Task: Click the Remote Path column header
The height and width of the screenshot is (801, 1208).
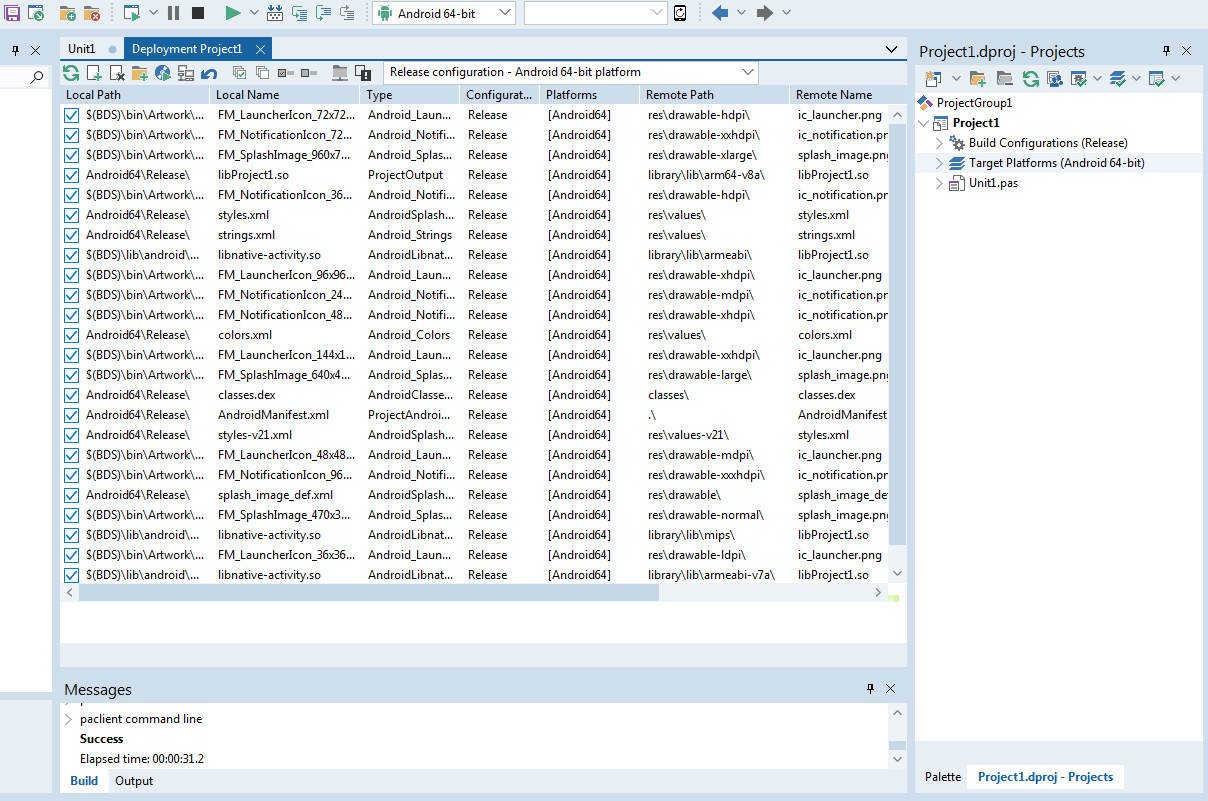Action: pos(680,95)
